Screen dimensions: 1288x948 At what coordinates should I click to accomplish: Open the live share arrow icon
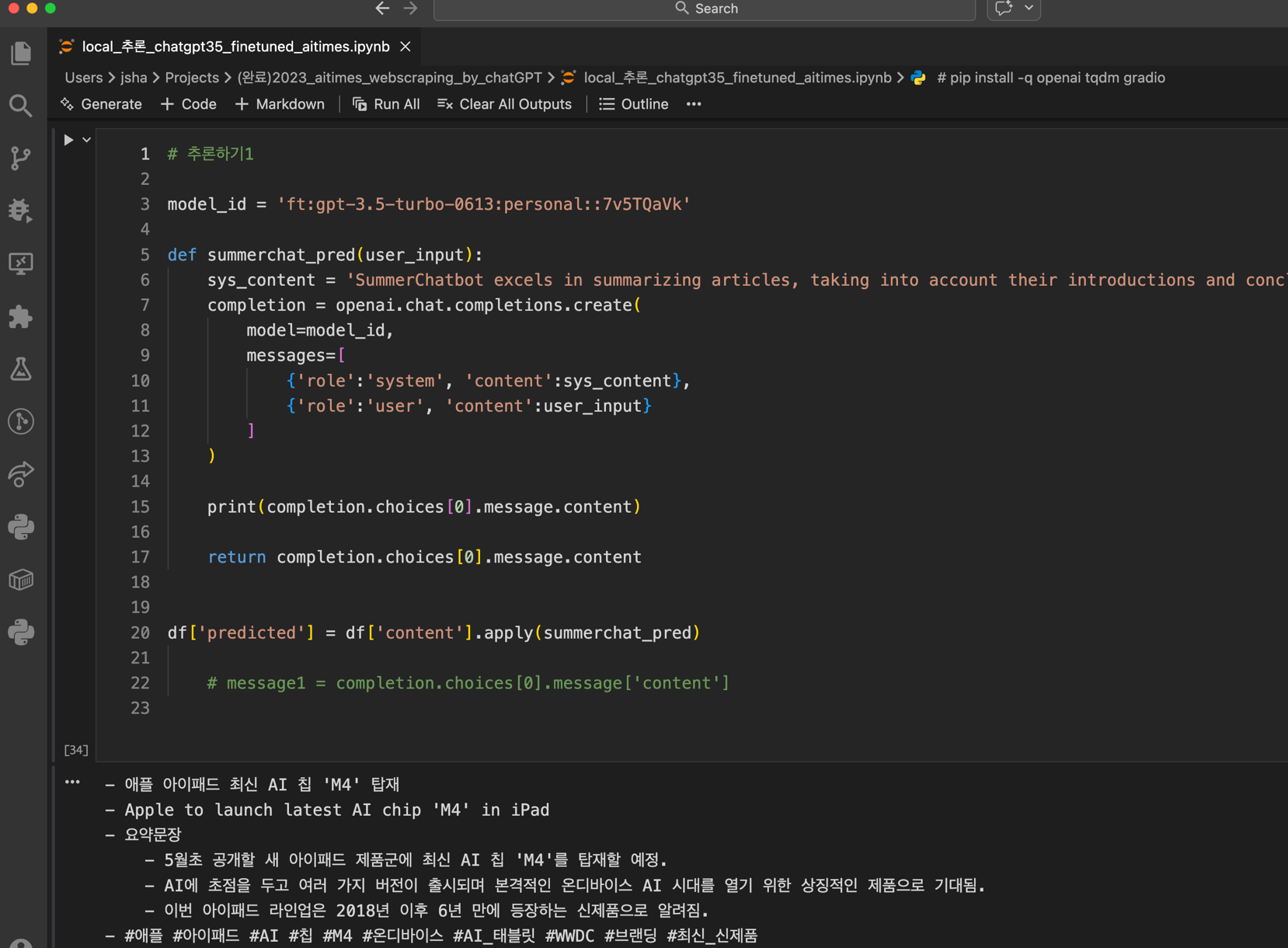coord(21,474)
